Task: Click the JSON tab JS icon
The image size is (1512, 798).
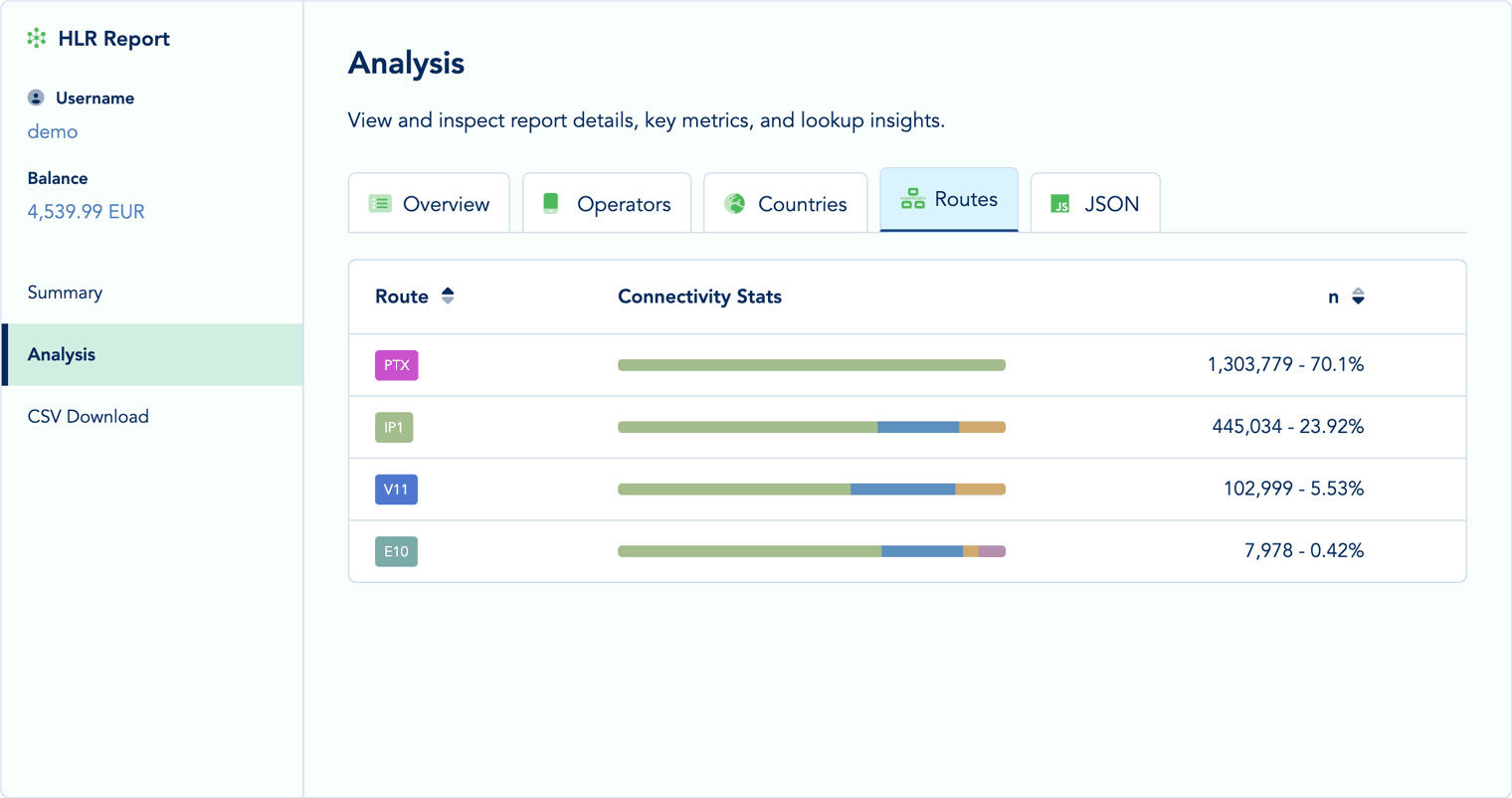Action: pos(1060,204)
